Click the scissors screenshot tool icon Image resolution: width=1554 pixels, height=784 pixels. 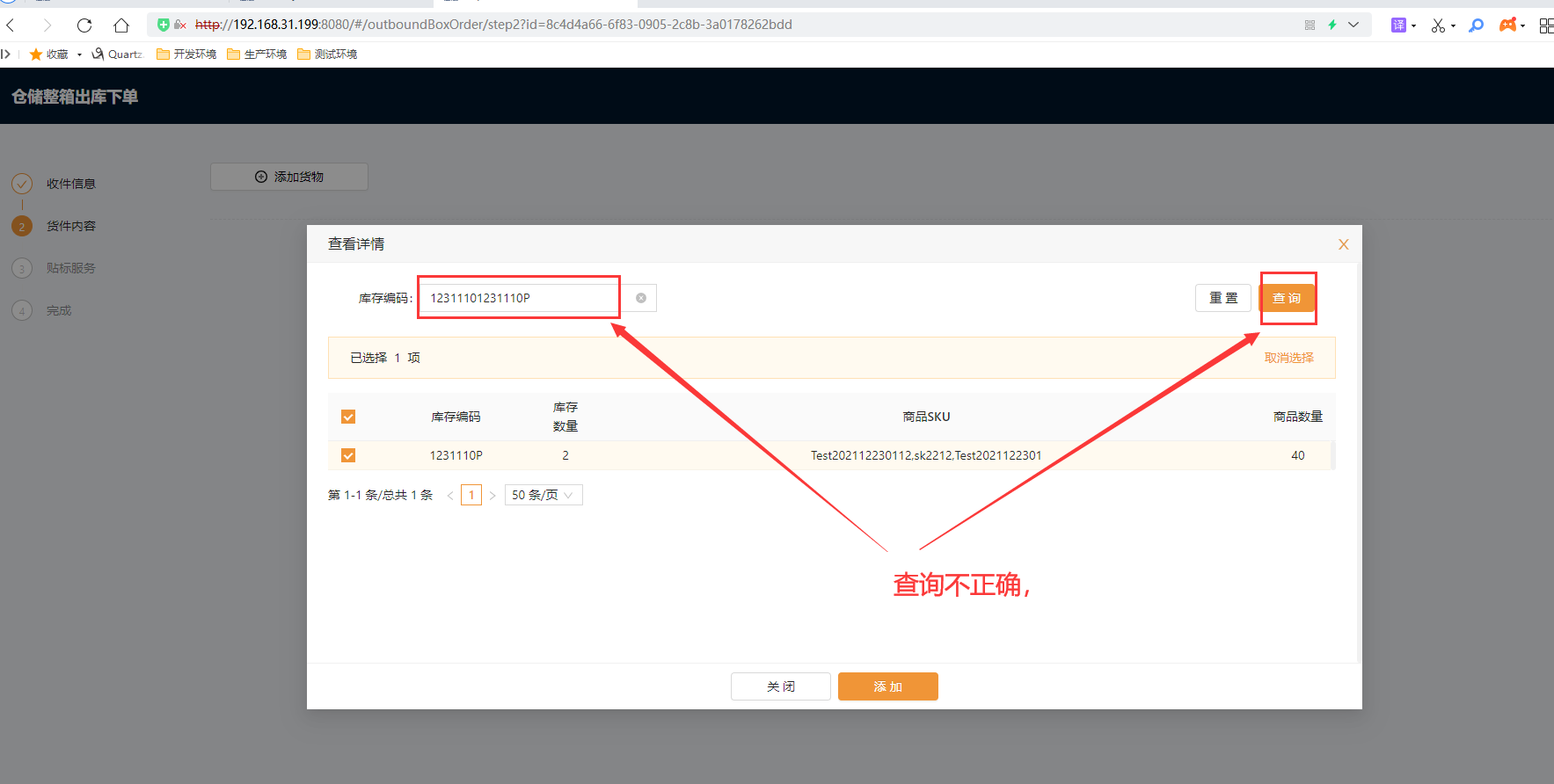1438,25
